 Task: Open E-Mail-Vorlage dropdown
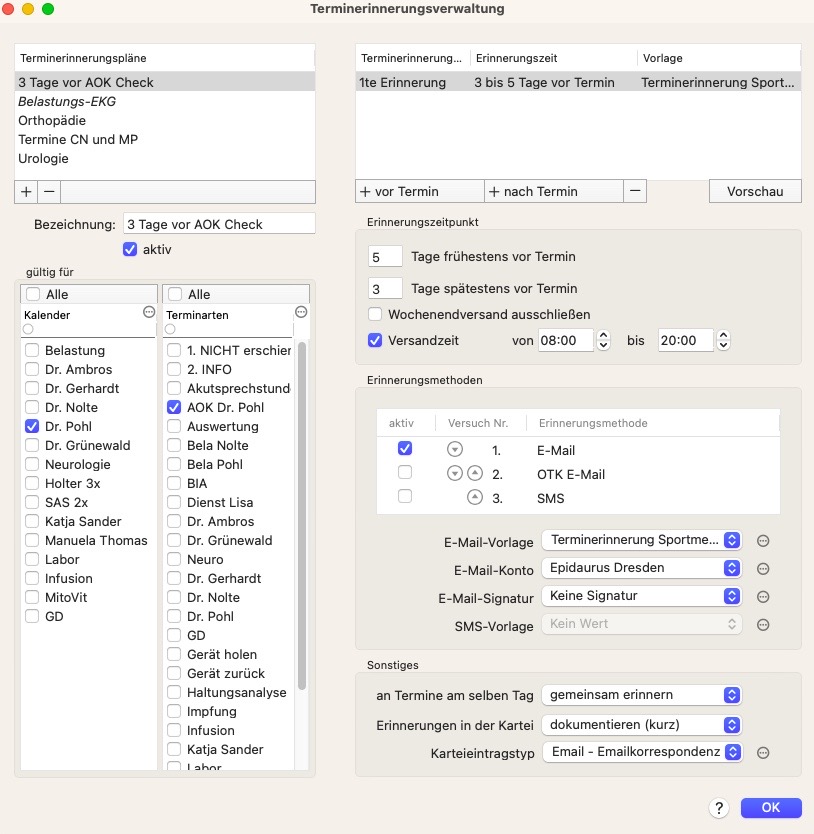pos(642,540)
